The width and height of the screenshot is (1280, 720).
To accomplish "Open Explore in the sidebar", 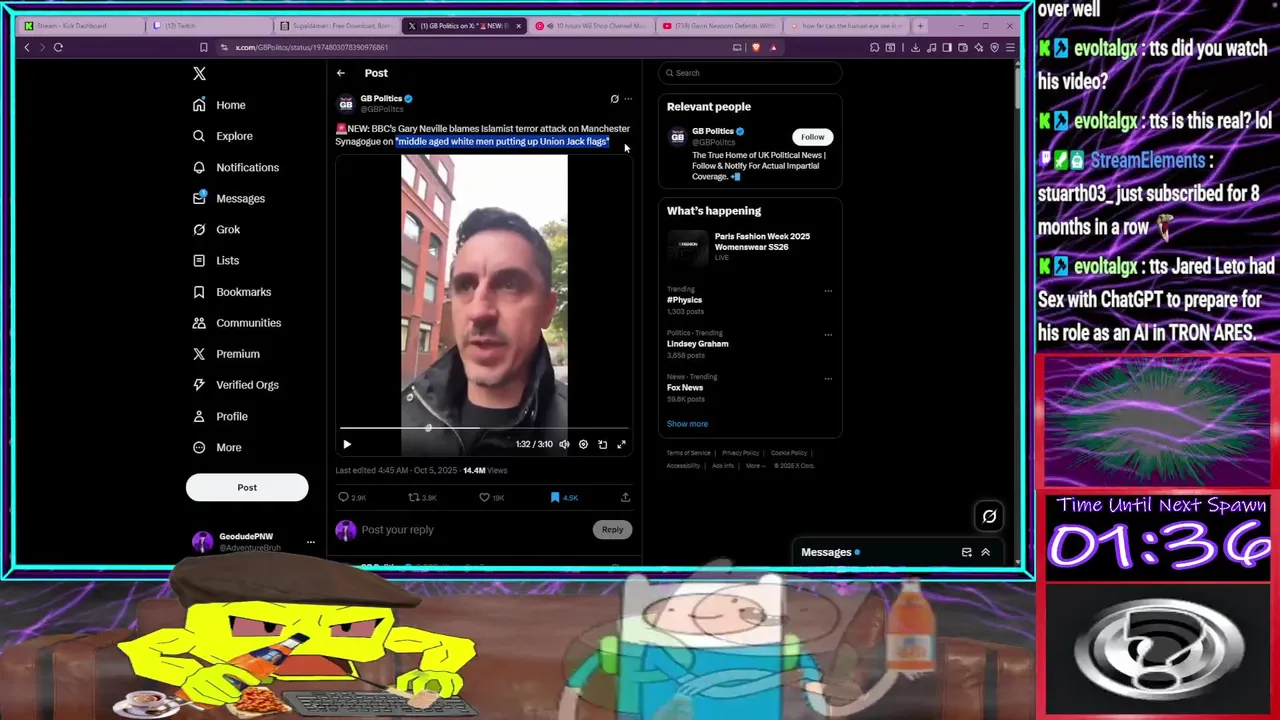I will tap(222, 136).
